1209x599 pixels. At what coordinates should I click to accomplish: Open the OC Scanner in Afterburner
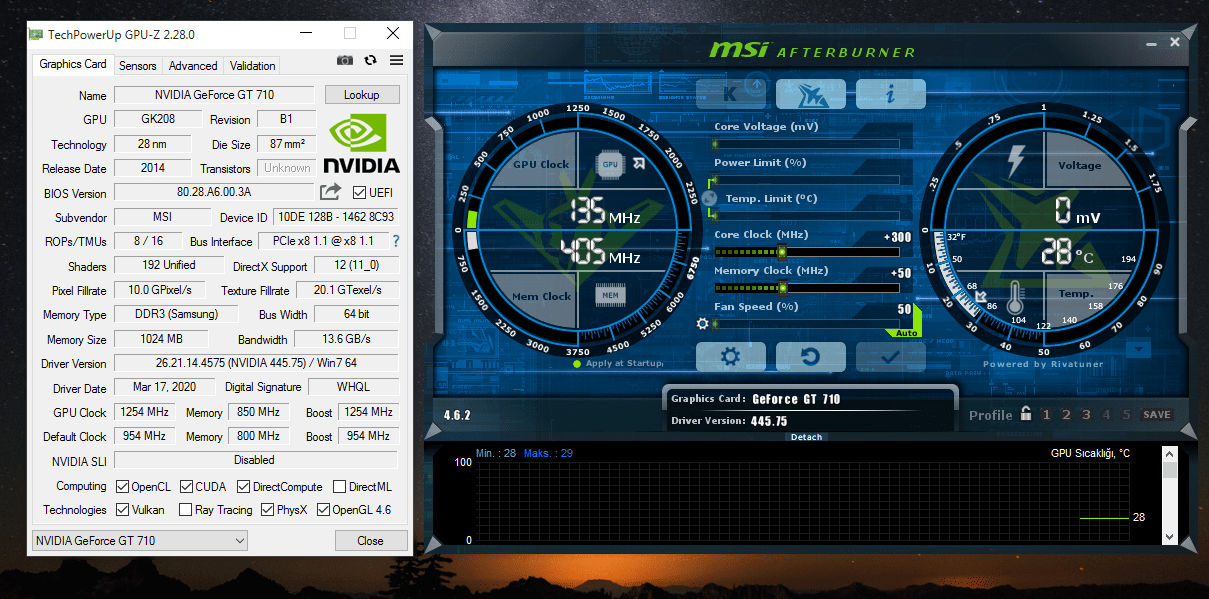tap(810, 94)
